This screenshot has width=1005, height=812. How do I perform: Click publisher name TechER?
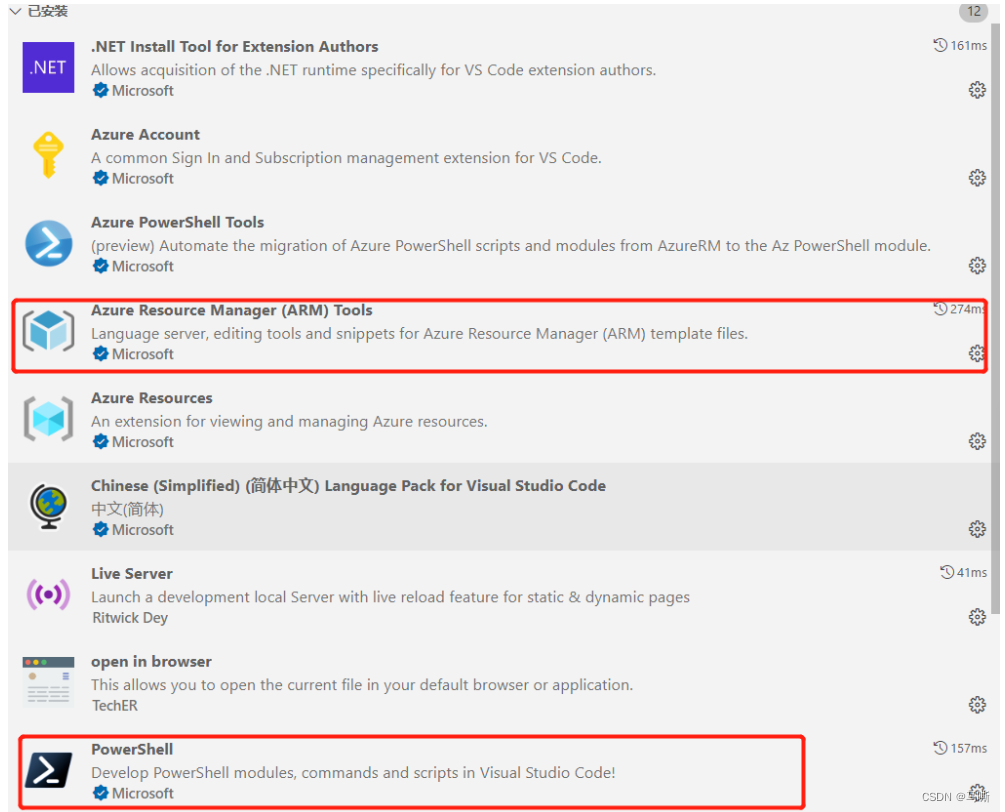click(115, 706)
